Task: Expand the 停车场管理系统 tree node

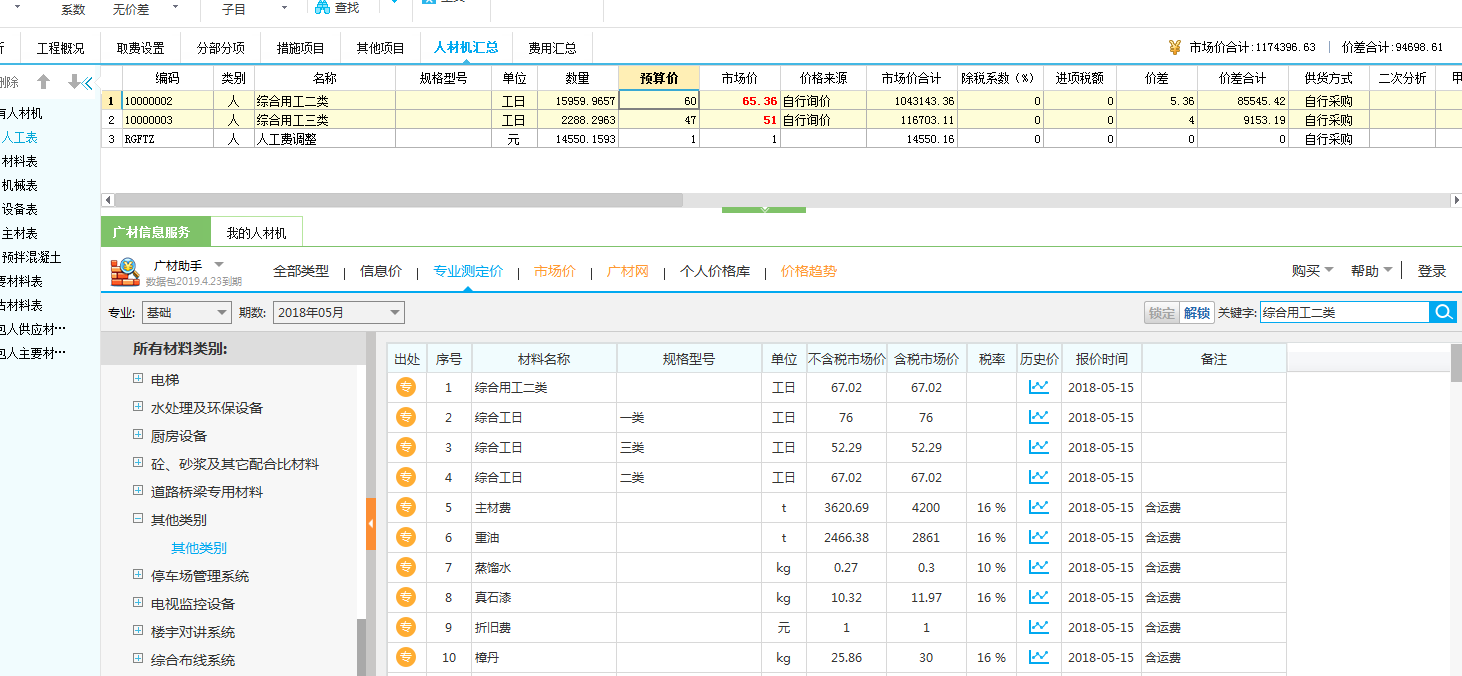Action: [138, 575]
